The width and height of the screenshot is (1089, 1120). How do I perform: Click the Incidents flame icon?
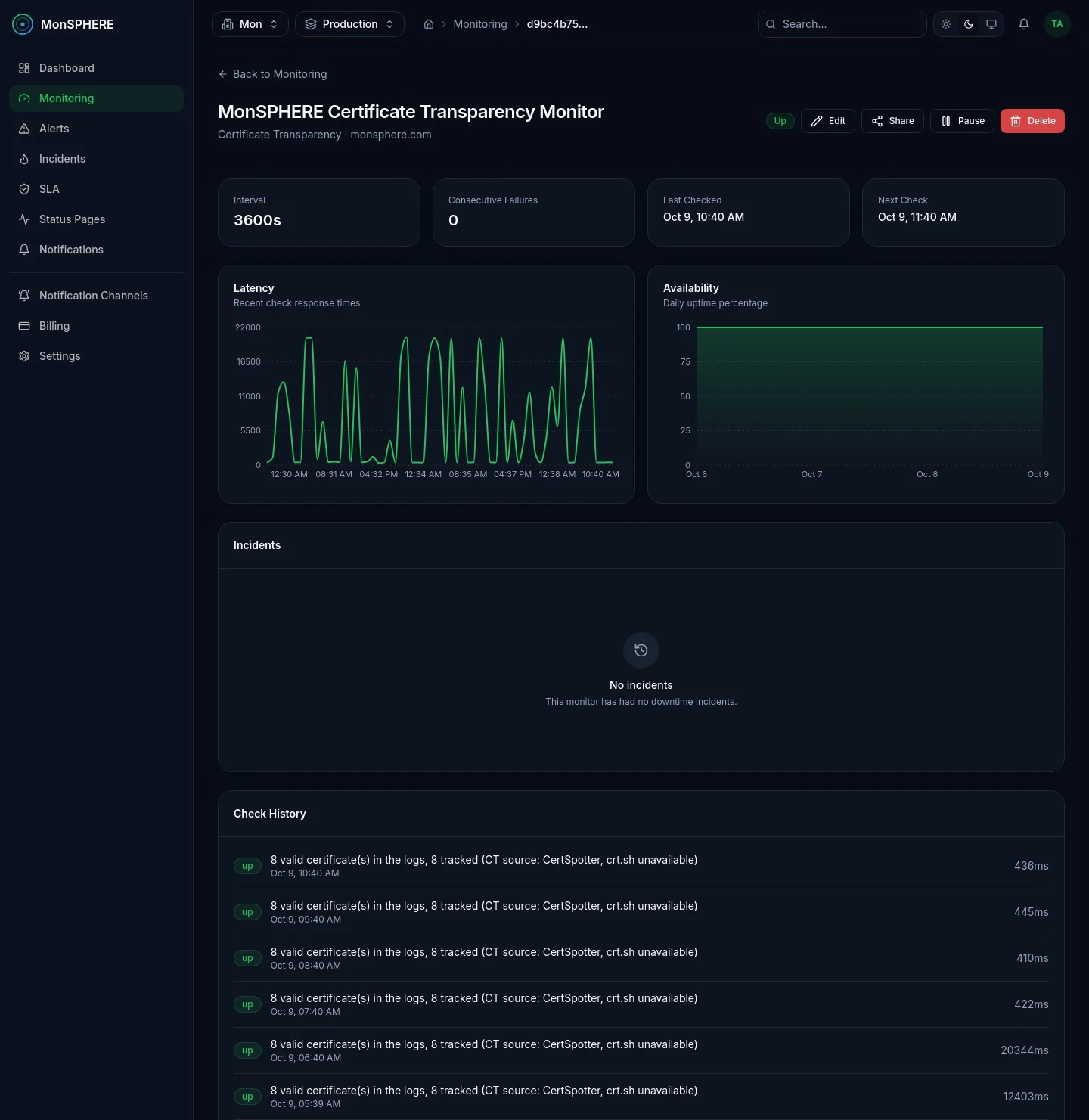click(x=24, y=159)
